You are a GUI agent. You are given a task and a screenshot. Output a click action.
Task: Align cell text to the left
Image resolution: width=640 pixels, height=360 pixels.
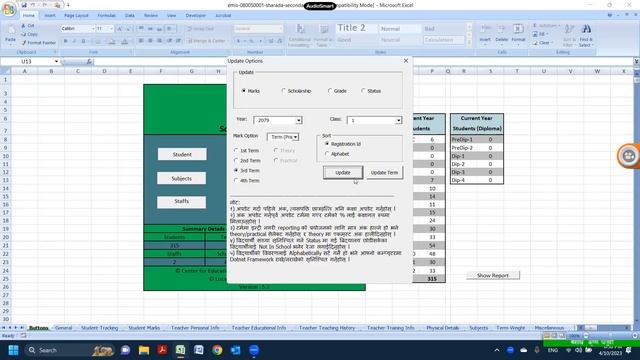click(x=141, y=41)
